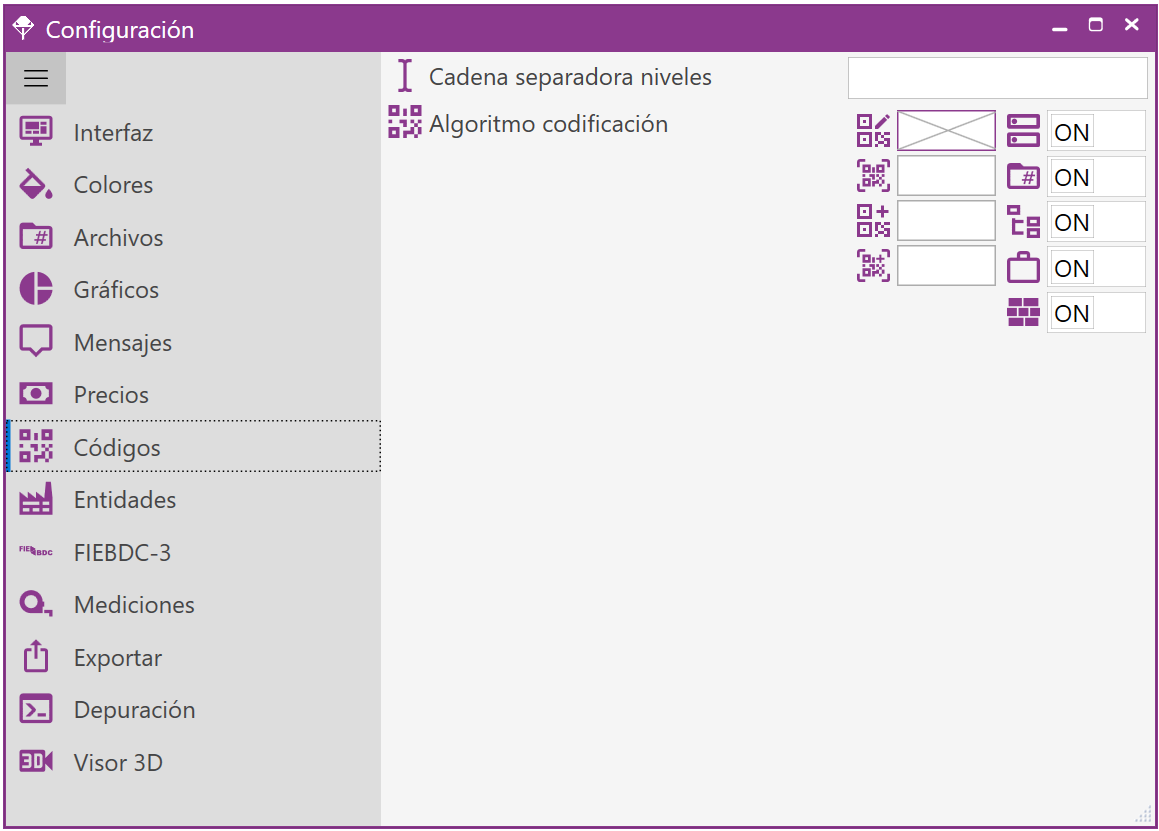Flip the ON switch beside the tree hierarchy icon

pos(1072,222)
